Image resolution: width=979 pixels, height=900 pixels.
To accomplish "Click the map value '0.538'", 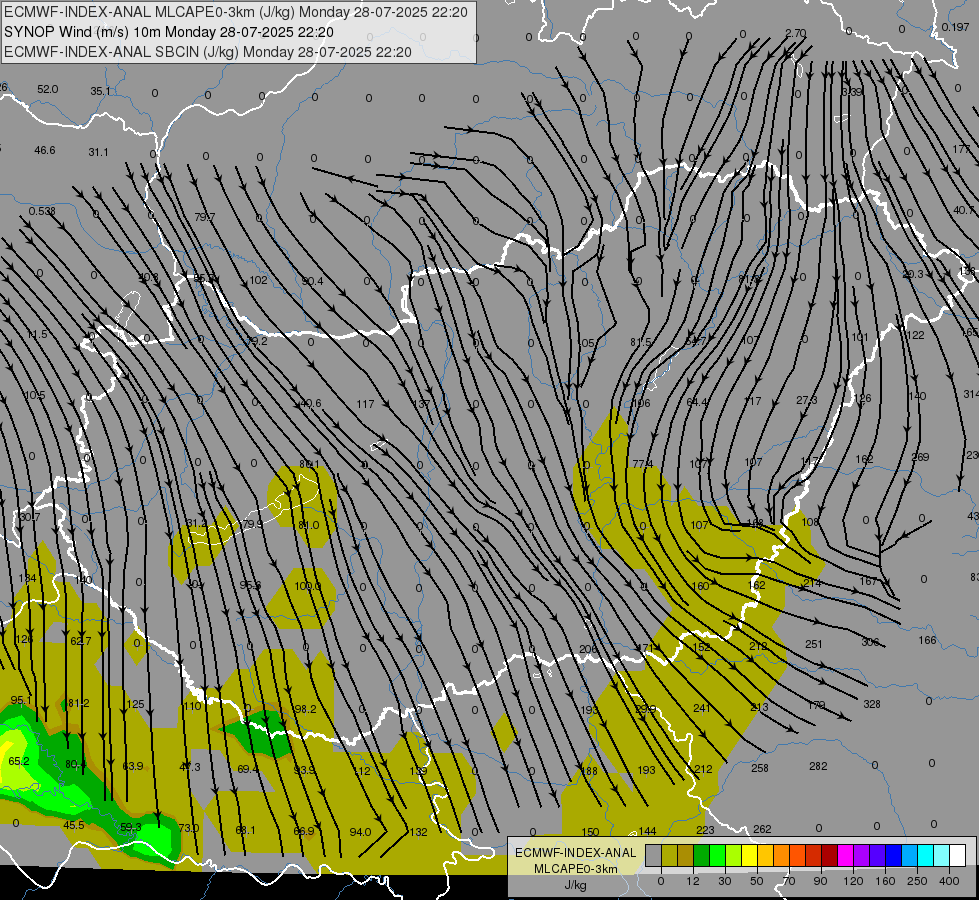I will [x=42, y=211].
